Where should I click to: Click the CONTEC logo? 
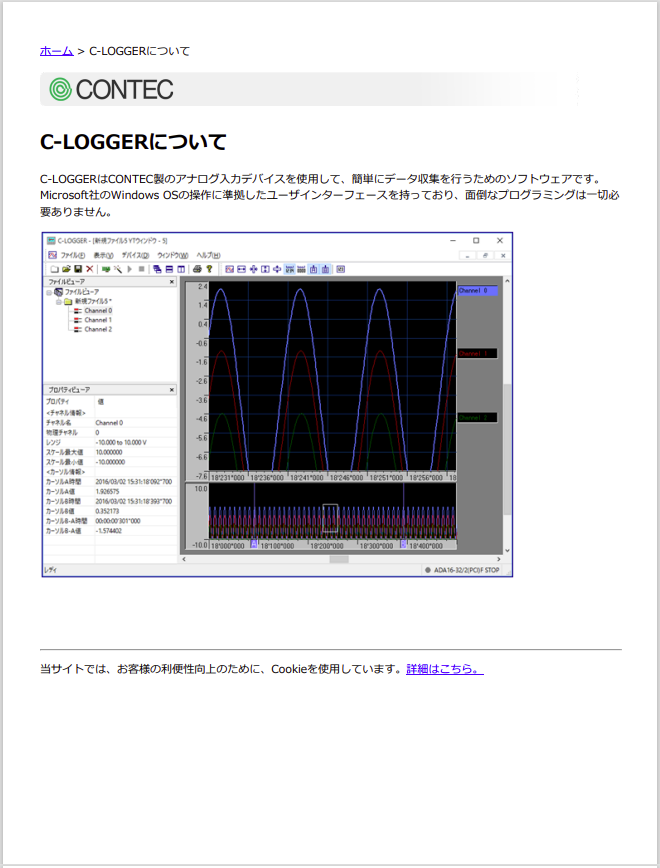112,89
